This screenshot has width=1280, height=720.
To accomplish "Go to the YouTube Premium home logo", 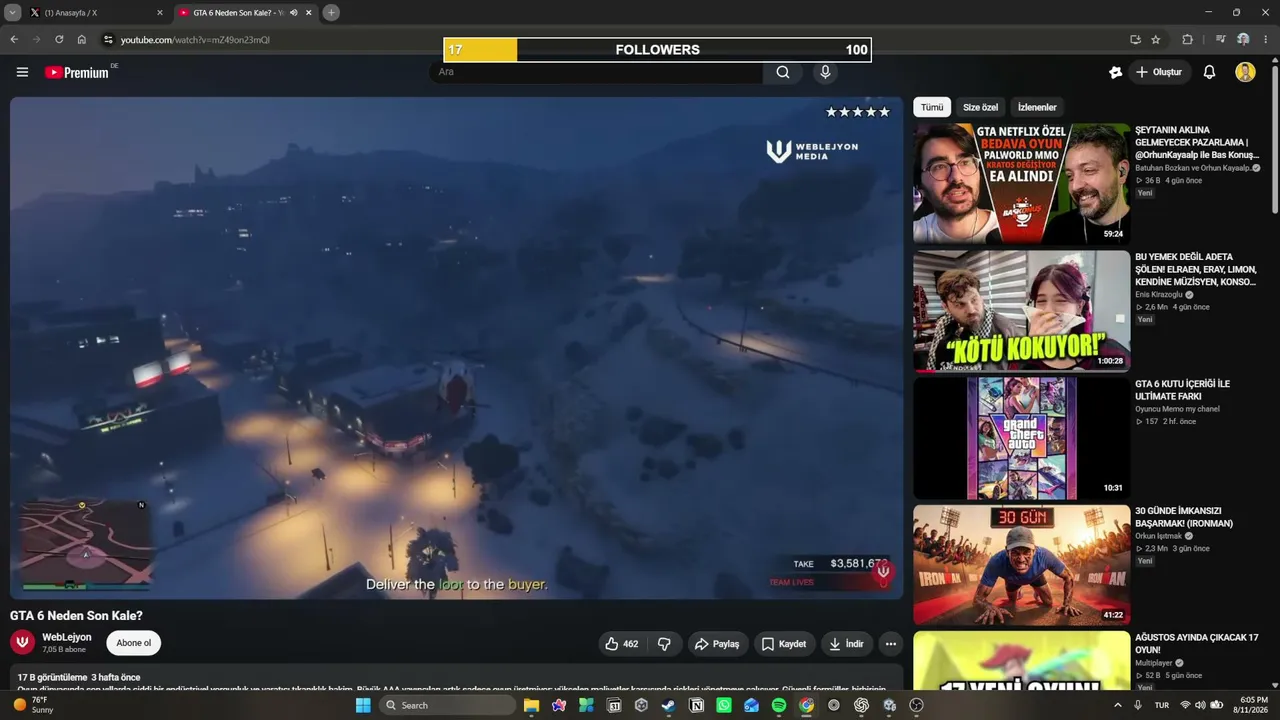I will (77, 72).
